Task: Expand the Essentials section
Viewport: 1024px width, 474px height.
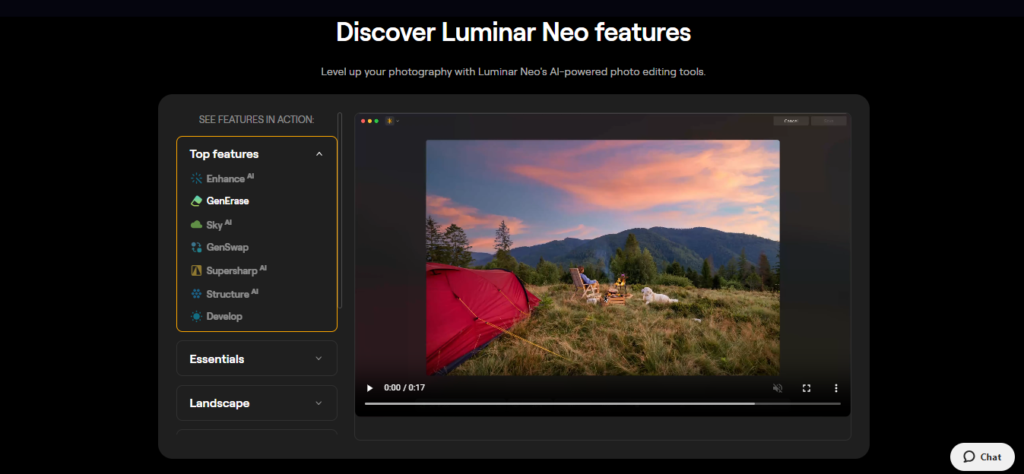Action: 257,358
